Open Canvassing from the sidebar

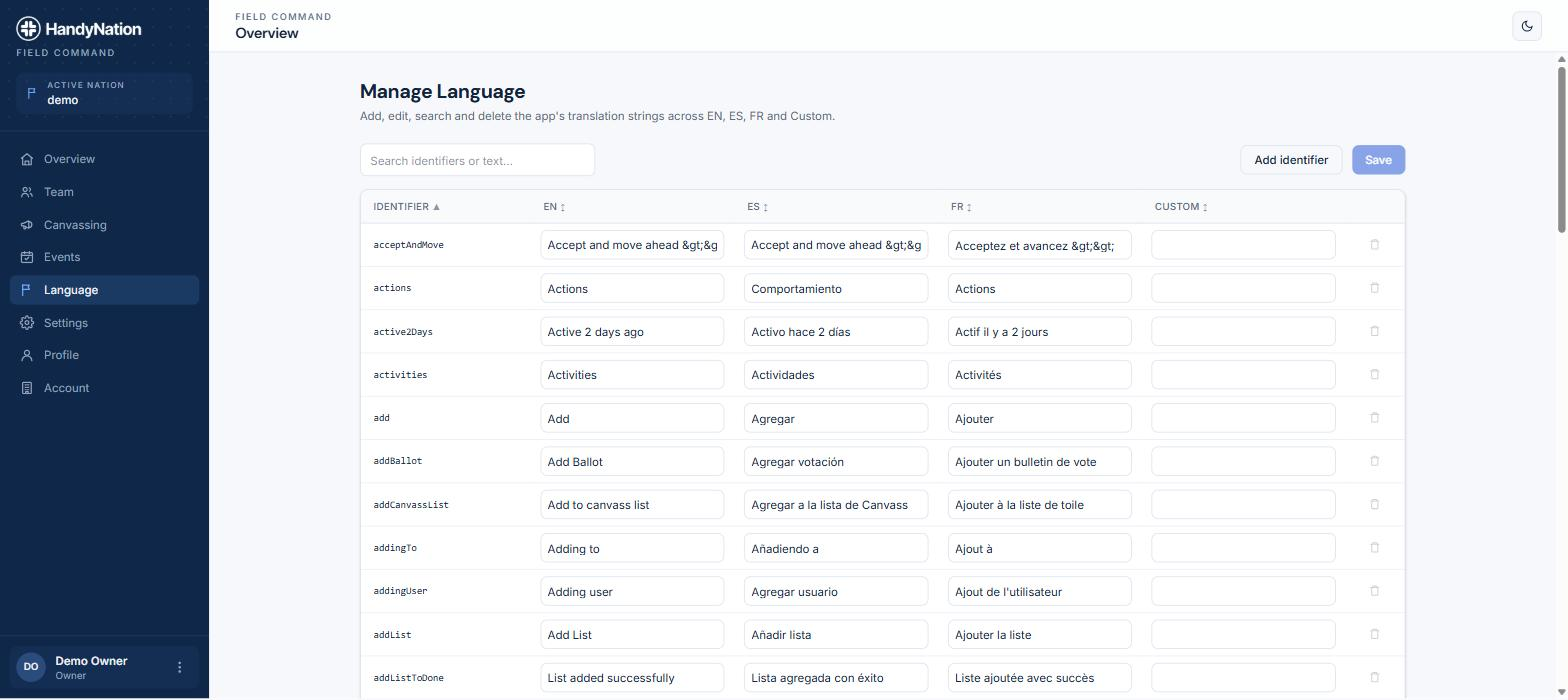105,225
